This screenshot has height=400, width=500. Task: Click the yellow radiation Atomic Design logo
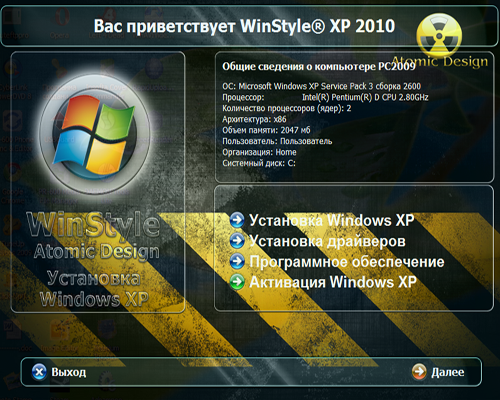coord(439,36)
